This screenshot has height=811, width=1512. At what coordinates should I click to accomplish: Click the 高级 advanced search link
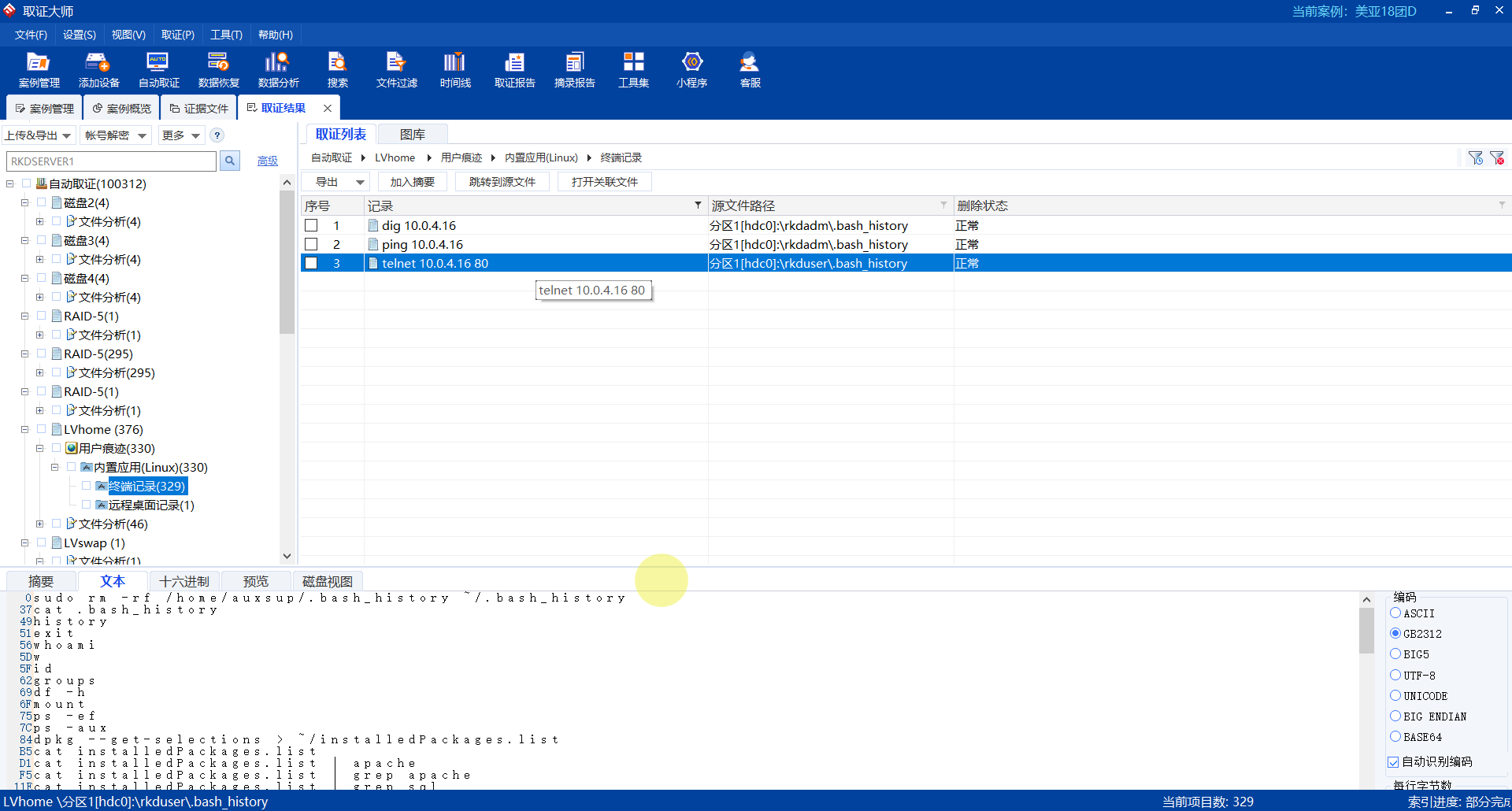pyautogui.click(x=268, y=161)
